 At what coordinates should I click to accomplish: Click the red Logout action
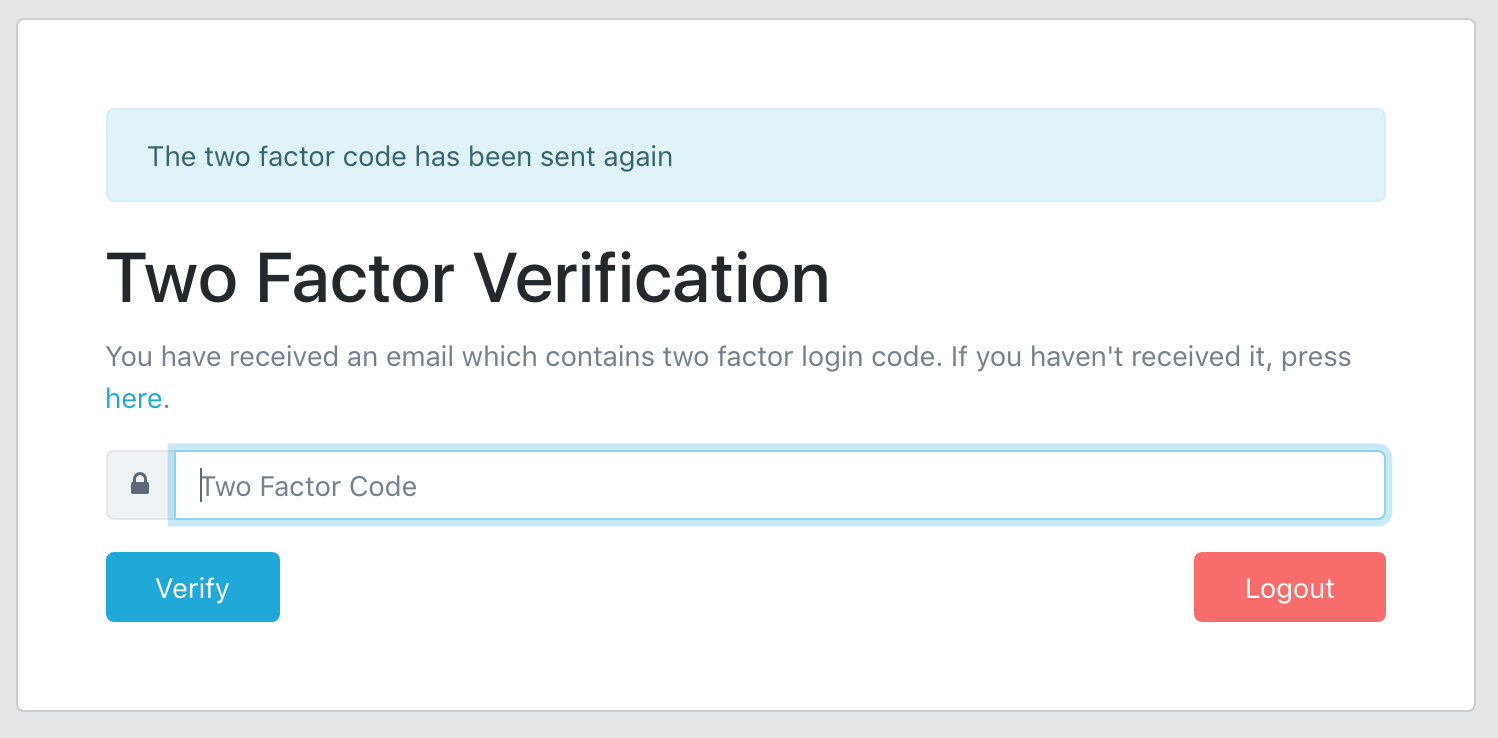pyautogui.click(x=1289, y=587)
